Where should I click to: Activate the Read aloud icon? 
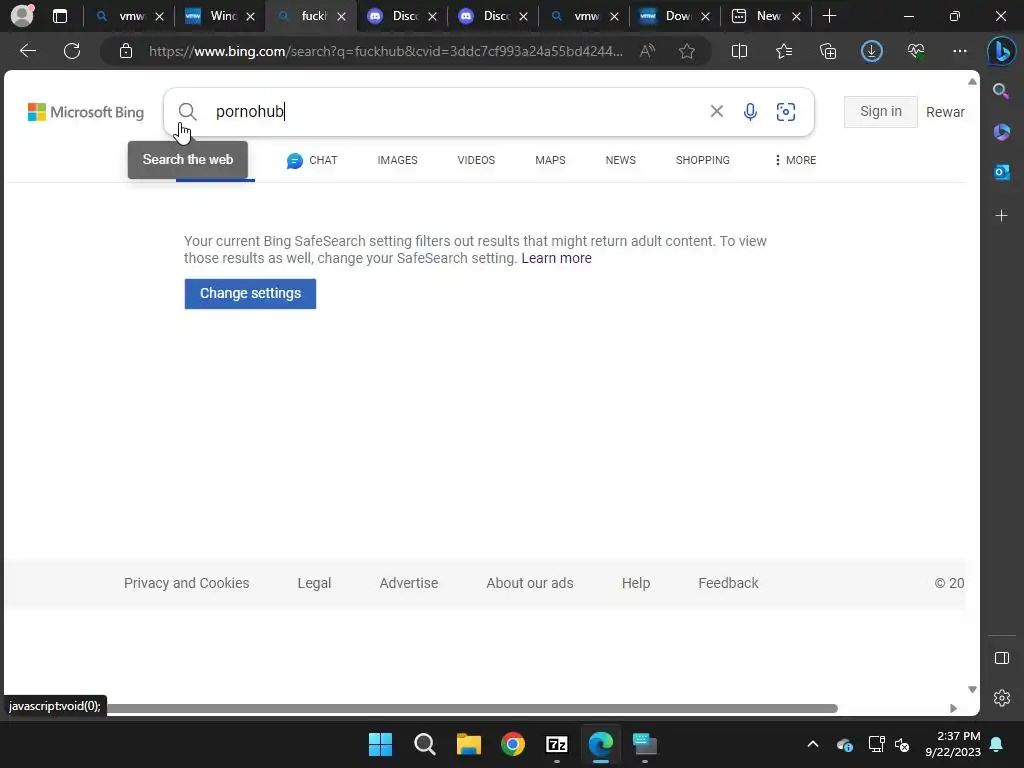coord(647,51)
